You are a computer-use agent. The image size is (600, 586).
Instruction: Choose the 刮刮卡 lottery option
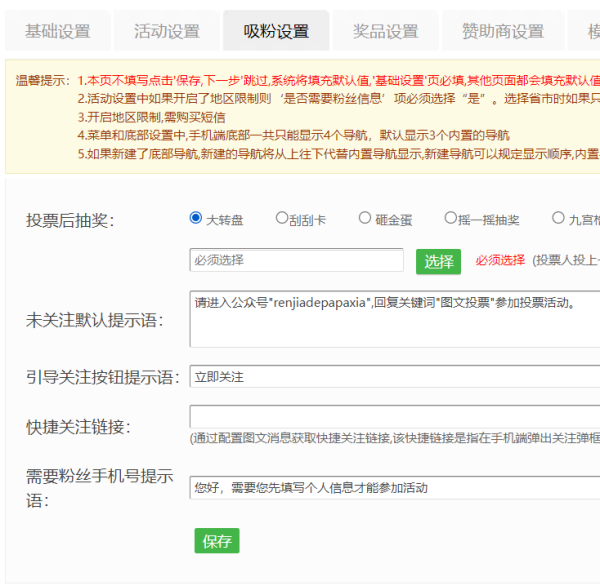point(282,218)
